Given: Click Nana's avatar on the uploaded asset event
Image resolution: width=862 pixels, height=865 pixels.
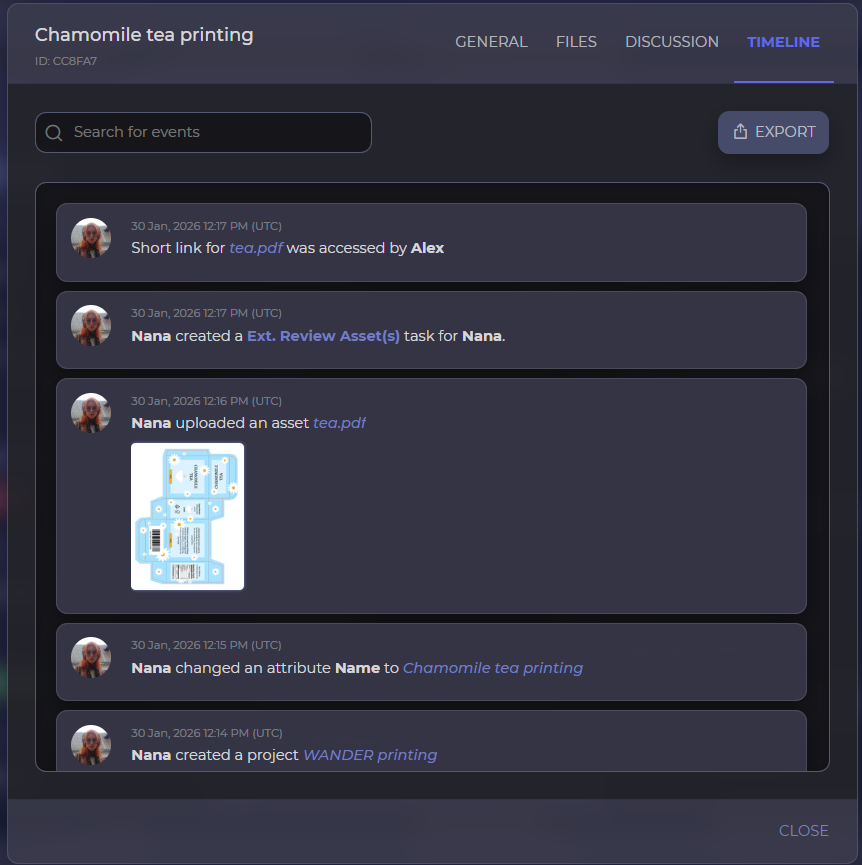Looking at the screenshot, I should click(x=90, y=412).
